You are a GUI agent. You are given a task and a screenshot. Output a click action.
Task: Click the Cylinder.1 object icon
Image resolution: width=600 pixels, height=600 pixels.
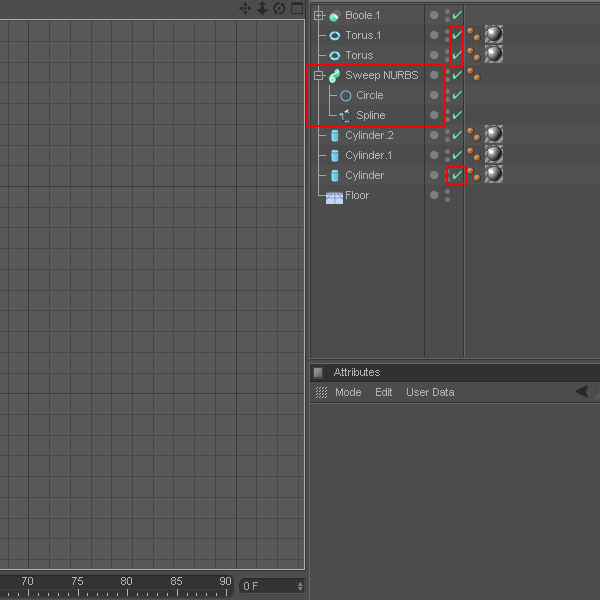click(x=334, y=156)
